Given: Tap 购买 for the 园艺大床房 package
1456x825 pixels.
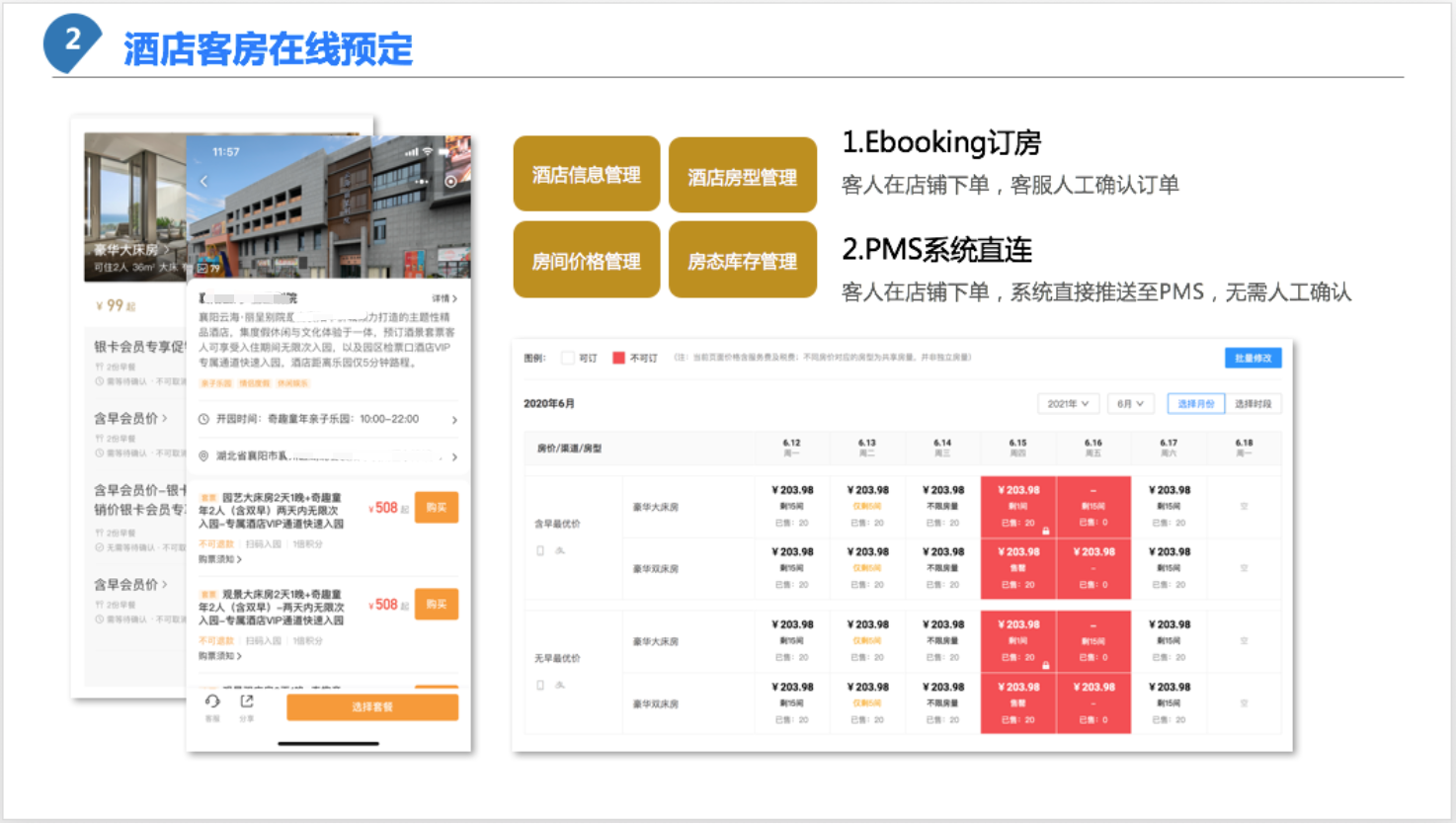Looking at the screenshot, I should 436,507.
